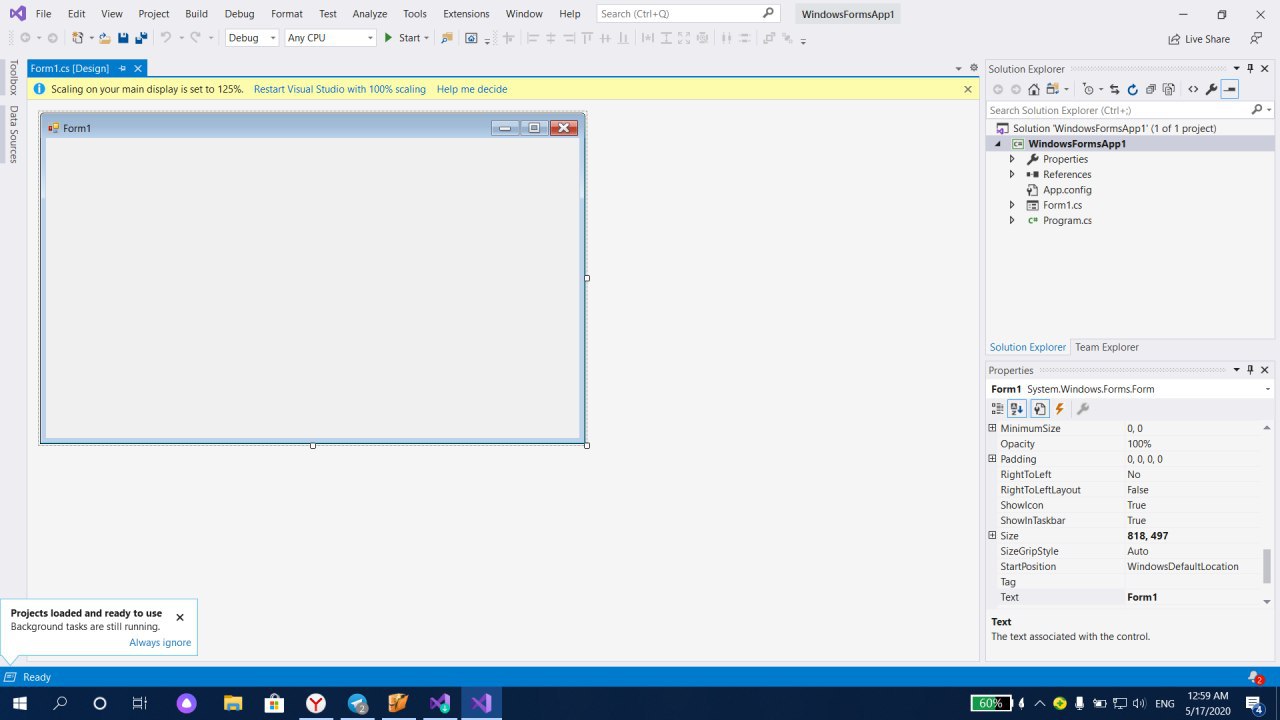Click Sync with Active Document icon
The height and width of the screenshot is (720, 1280).
[x=1114, y=89]
